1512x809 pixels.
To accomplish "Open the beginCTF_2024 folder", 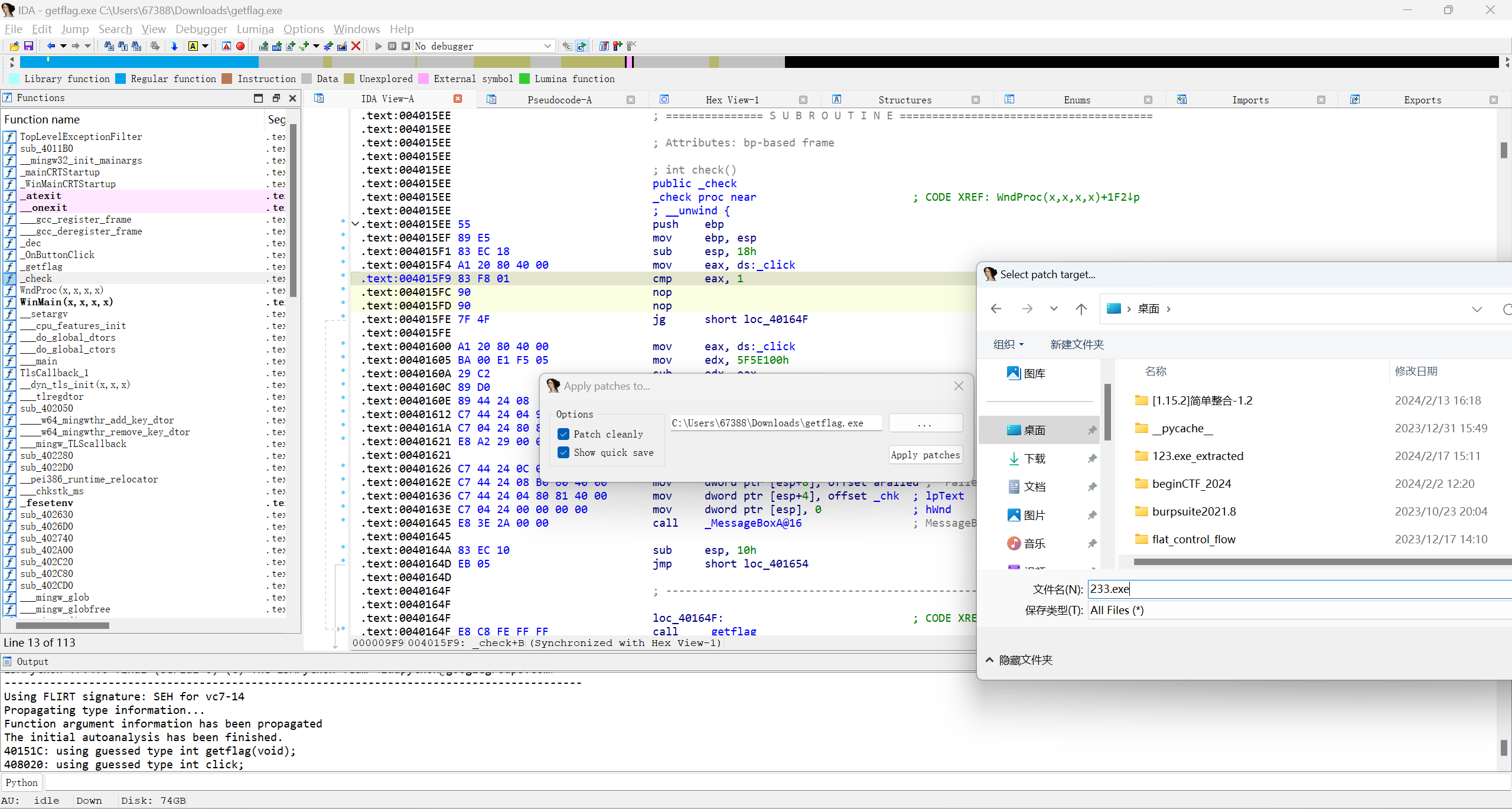I will 1191,484.
